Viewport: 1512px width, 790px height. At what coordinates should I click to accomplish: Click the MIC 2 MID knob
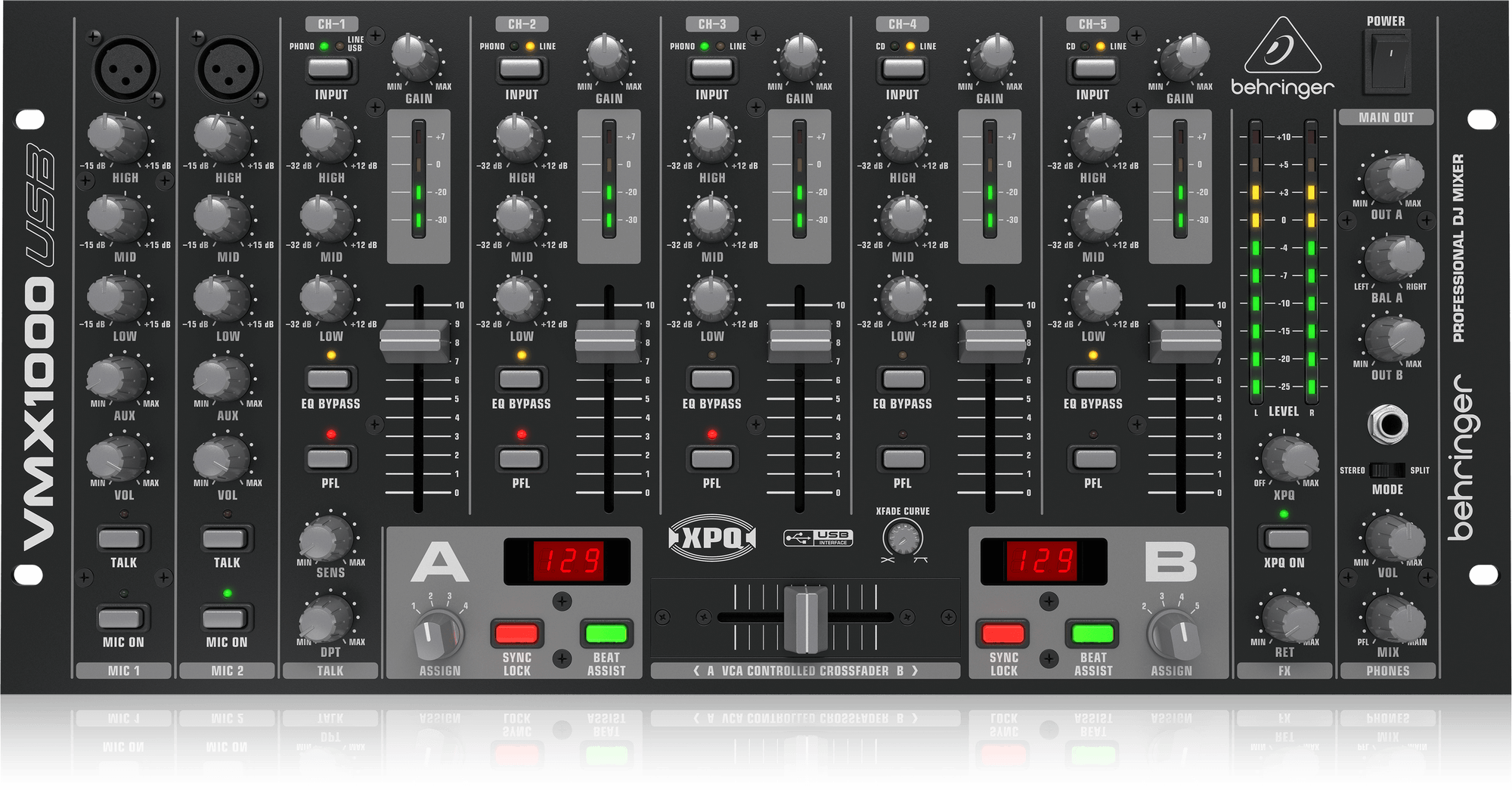[x=222, y=218]
